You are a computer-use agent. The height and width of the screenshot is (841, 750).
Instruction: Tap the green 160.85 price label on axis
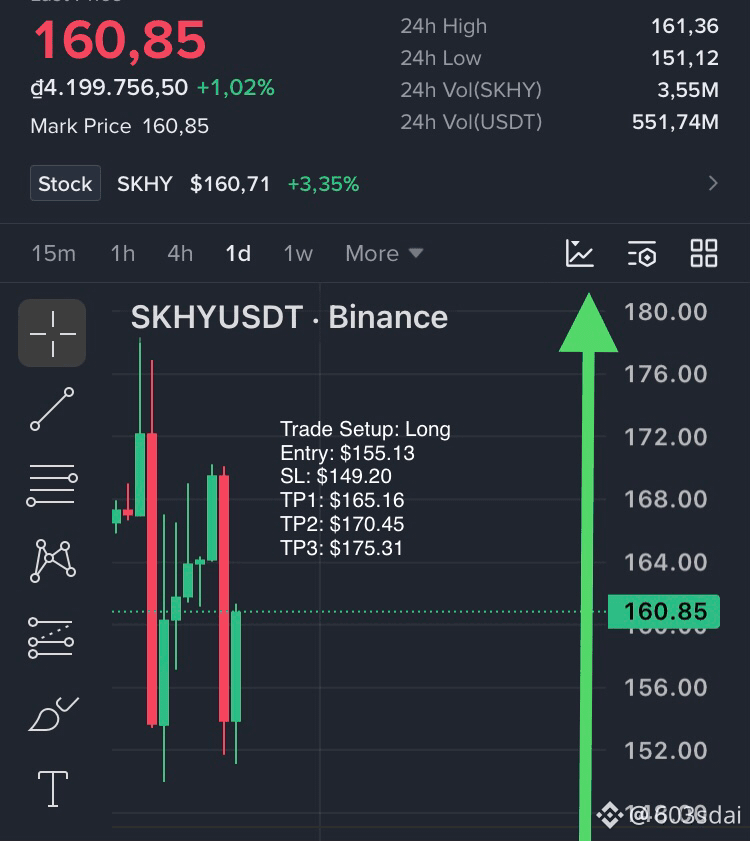coord(664,611)
